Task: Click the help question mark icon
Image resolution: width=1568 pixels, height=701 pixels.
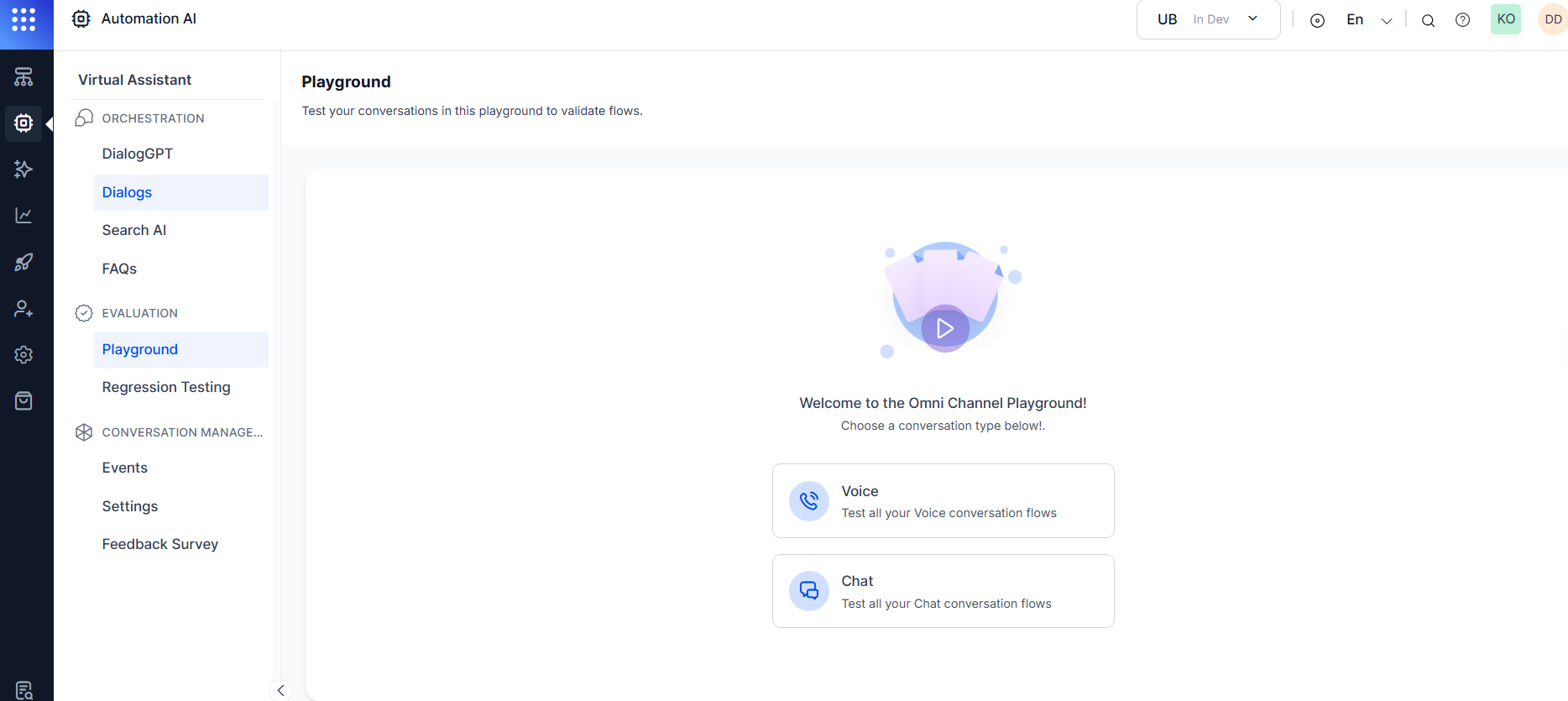Action: [1462, 20]
